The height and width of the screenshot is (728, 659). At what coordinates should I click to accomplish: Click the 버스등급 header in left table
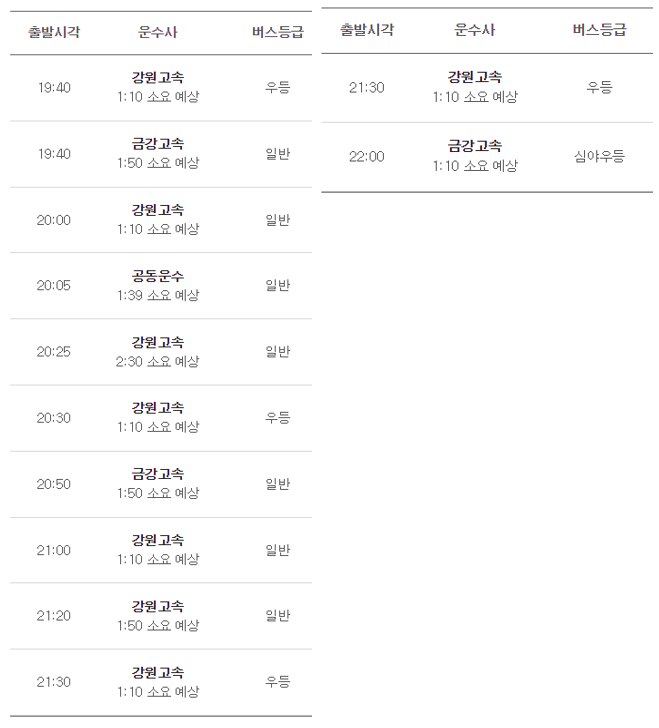[278, 32]
